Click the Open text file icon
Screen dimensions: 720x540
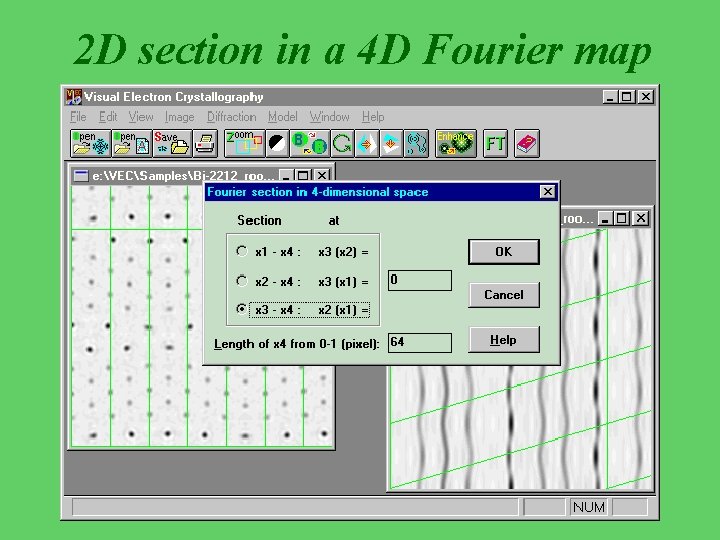(132, 143)
